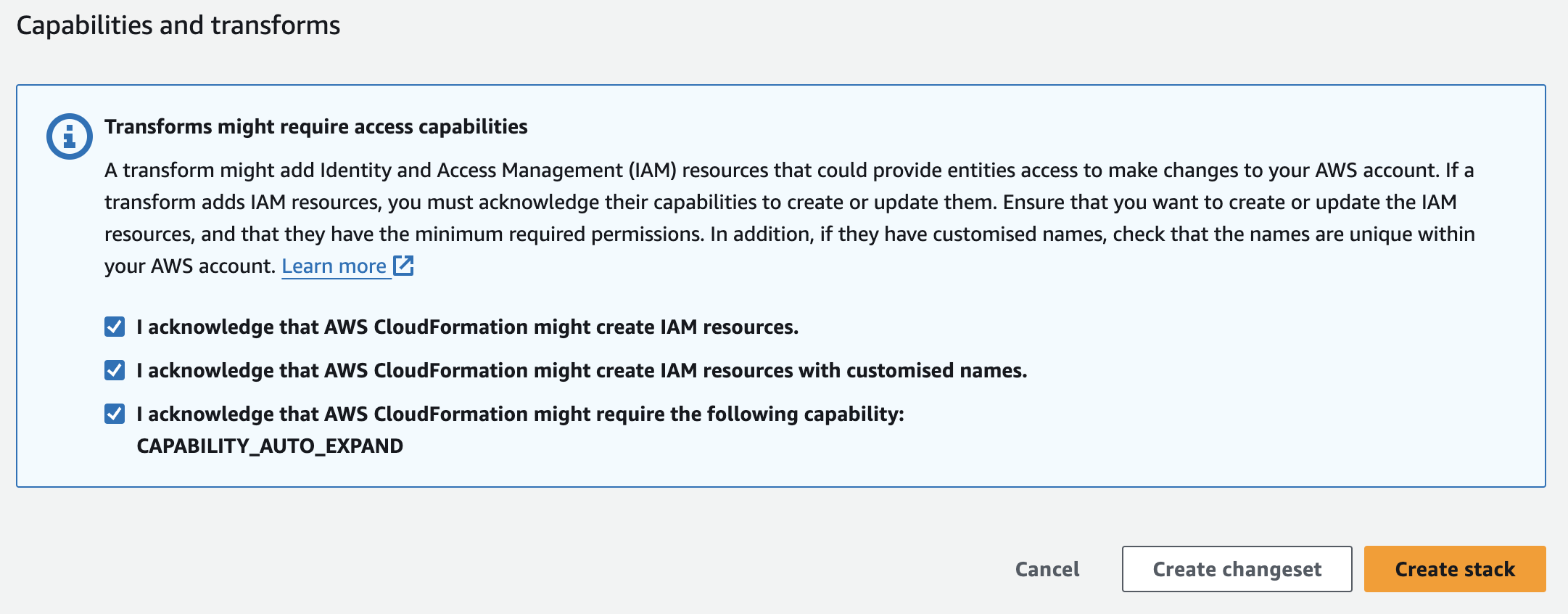
Task: Toggle the IAM resources with customised names checkbox
Action: (115, 370)
